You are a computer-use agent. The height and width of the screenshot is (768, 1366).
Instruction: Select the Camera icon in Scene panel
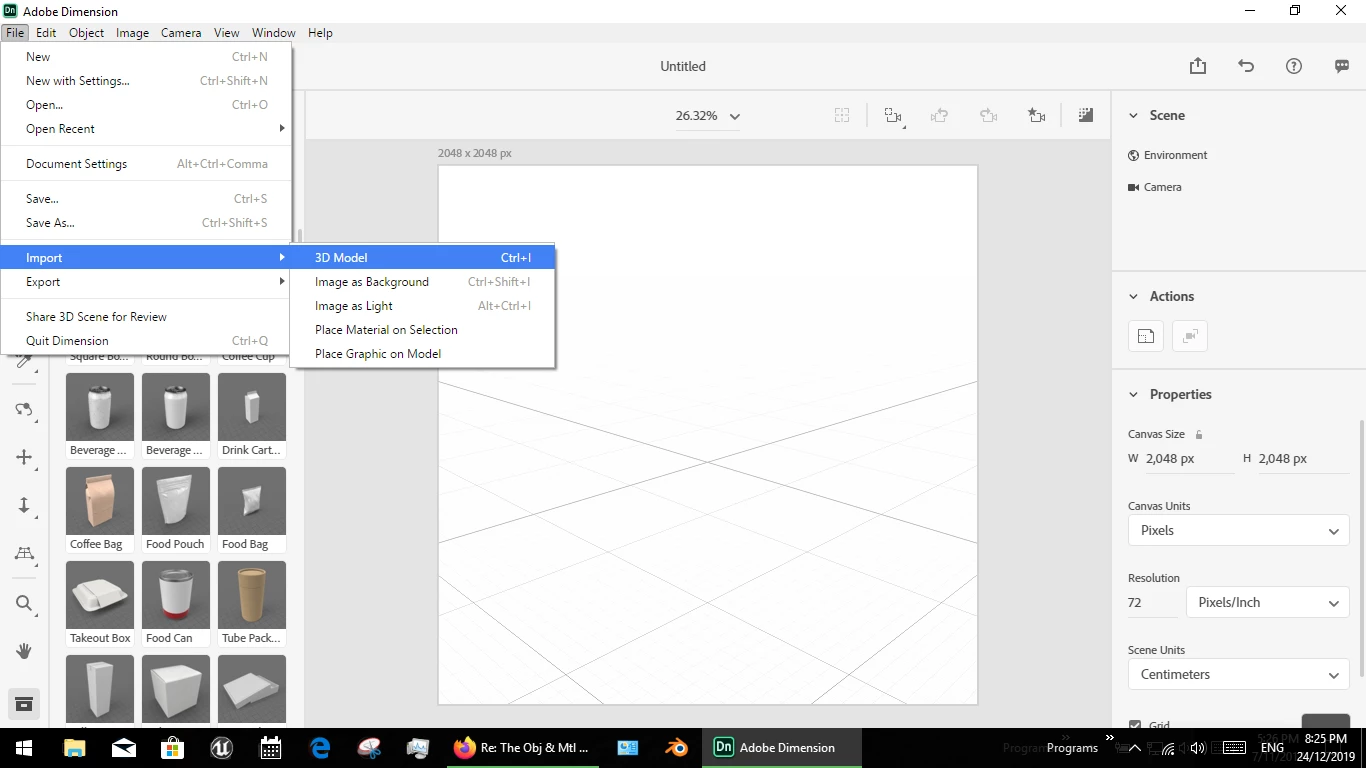point(1134,187)
